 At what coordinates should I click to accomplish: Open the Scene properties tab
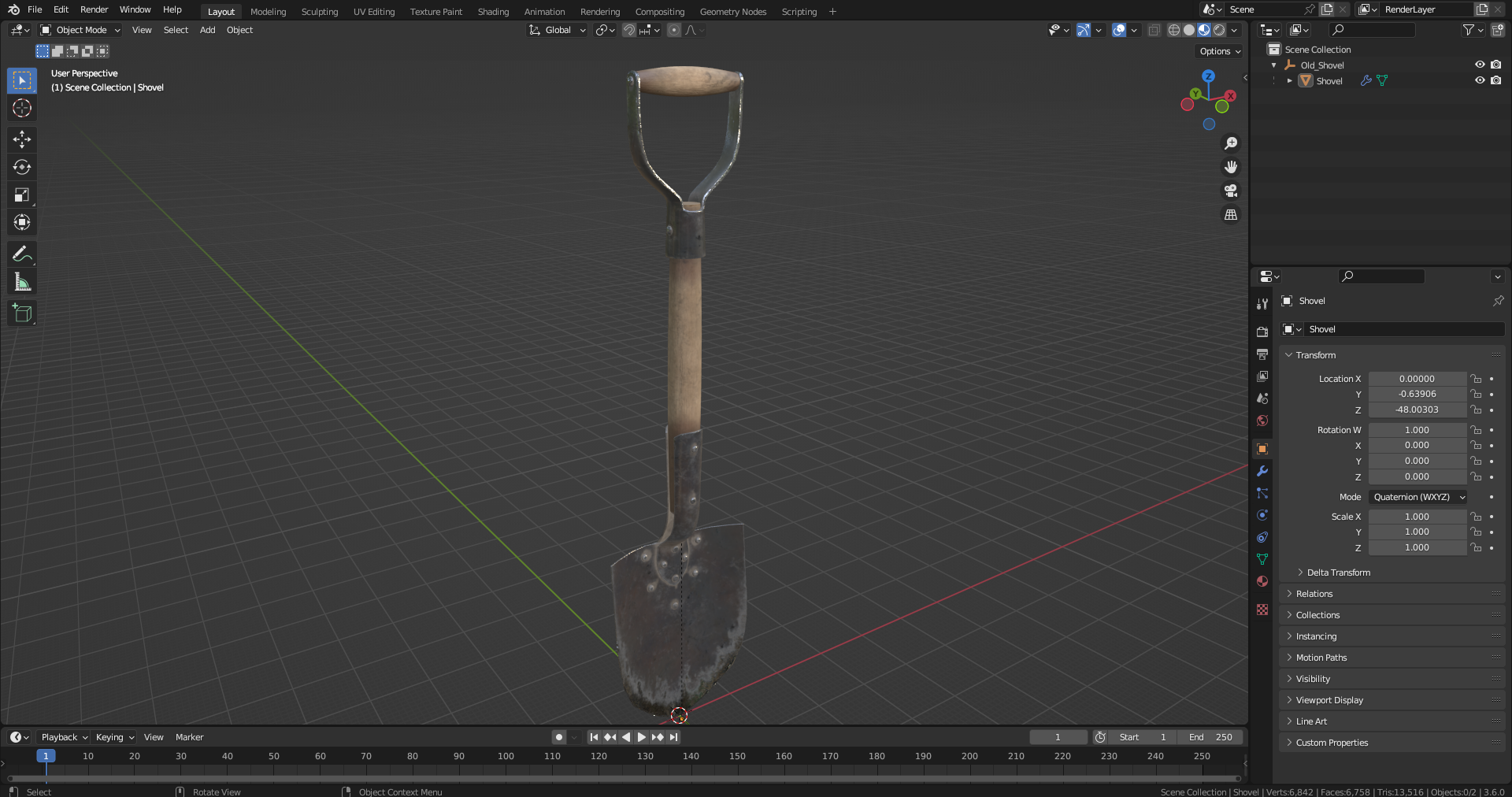[1262, 398]
